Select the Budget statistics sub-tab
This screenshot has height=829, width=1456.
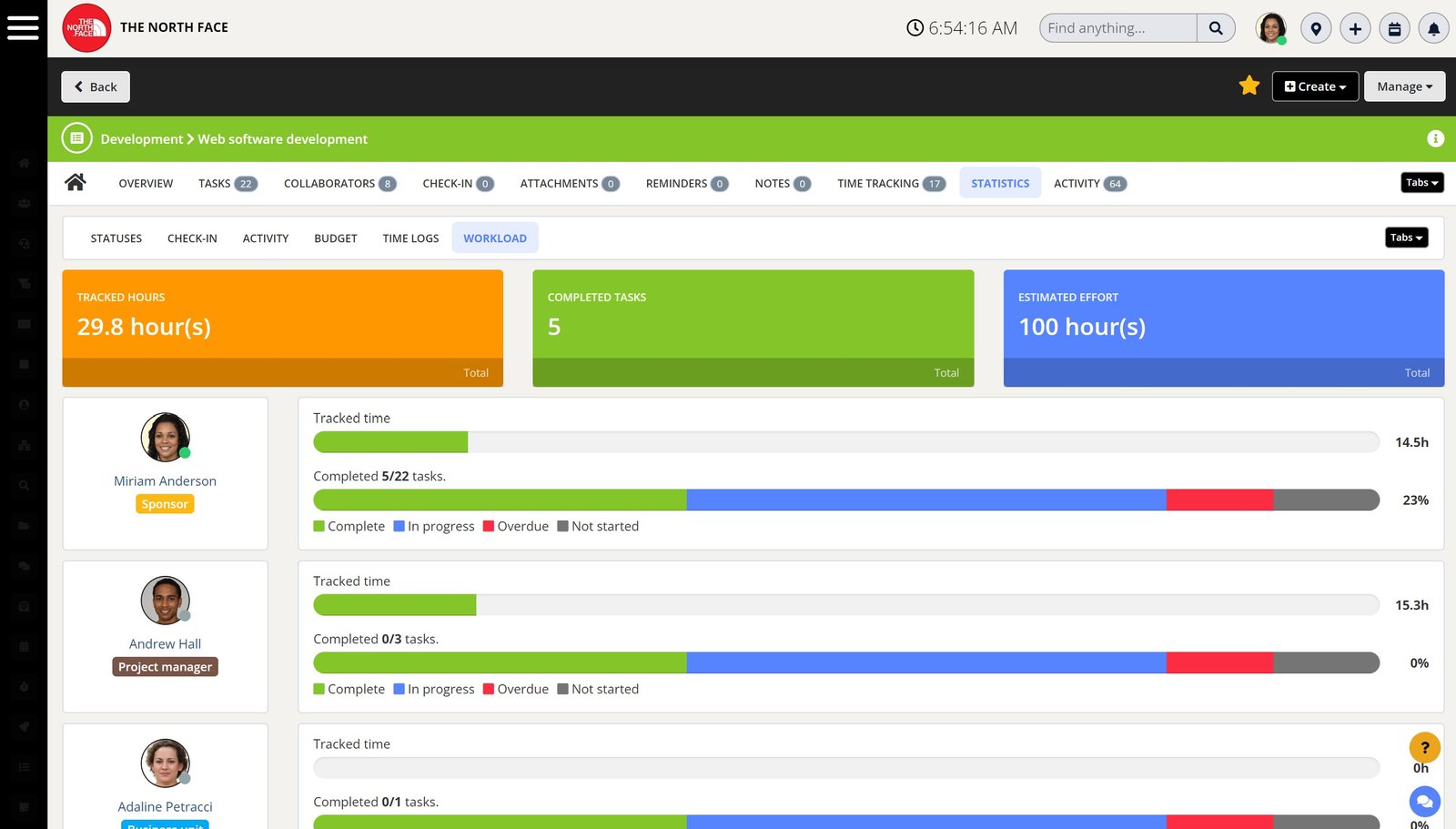point(335,238)
